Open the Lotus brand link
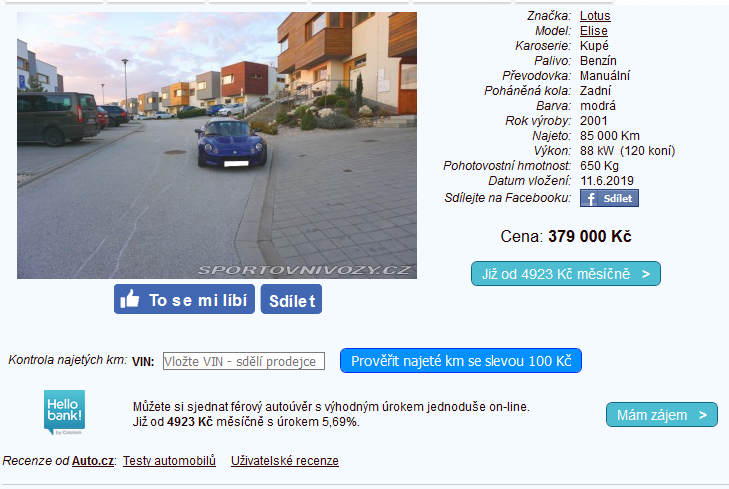The width and height of the screenshot is (729, 489). pyautogui.click(x=595, y=16)
